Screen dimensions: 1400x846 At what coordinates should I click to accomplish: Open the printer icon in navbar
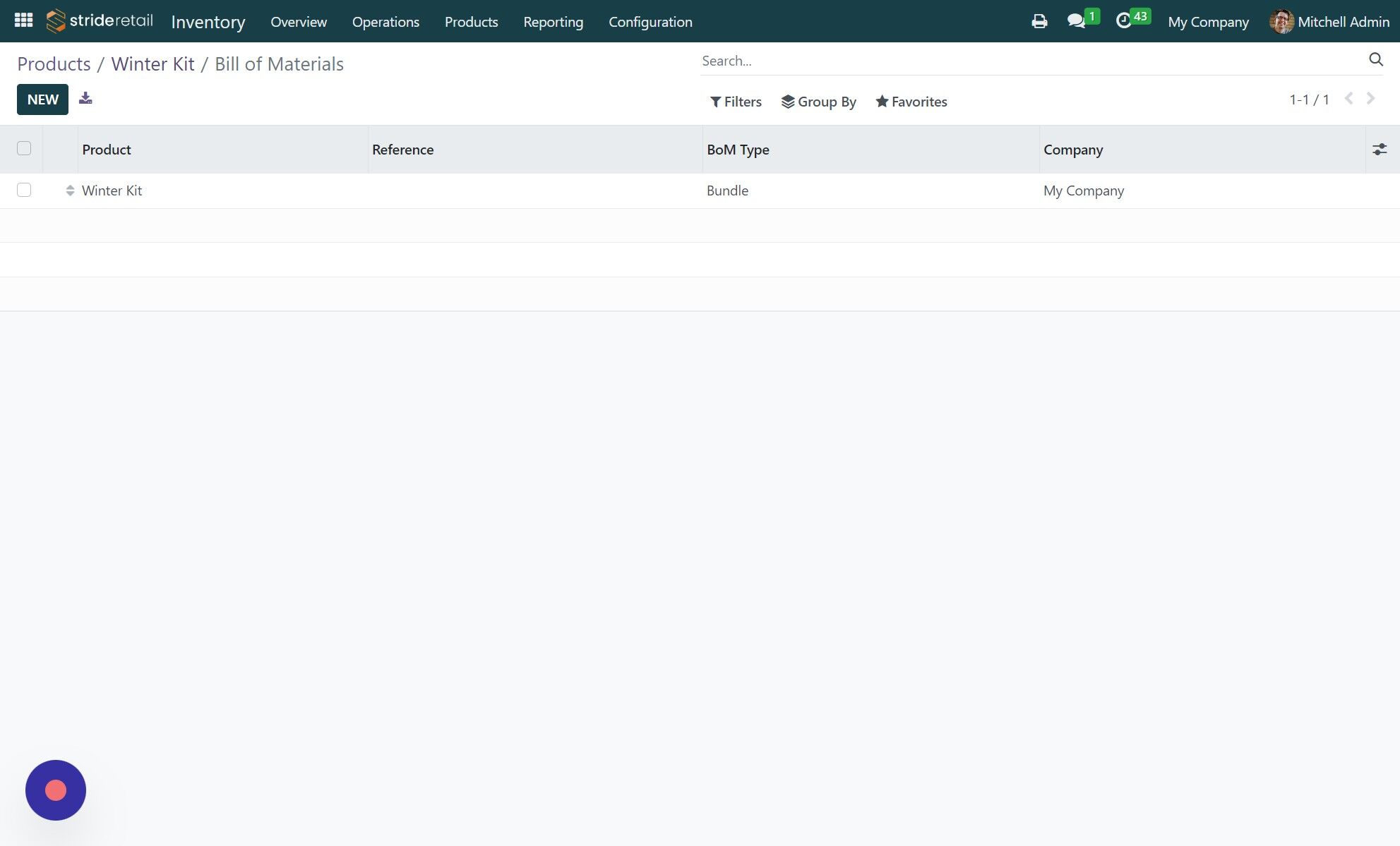pyautogui.click(x=1039, y=21)
